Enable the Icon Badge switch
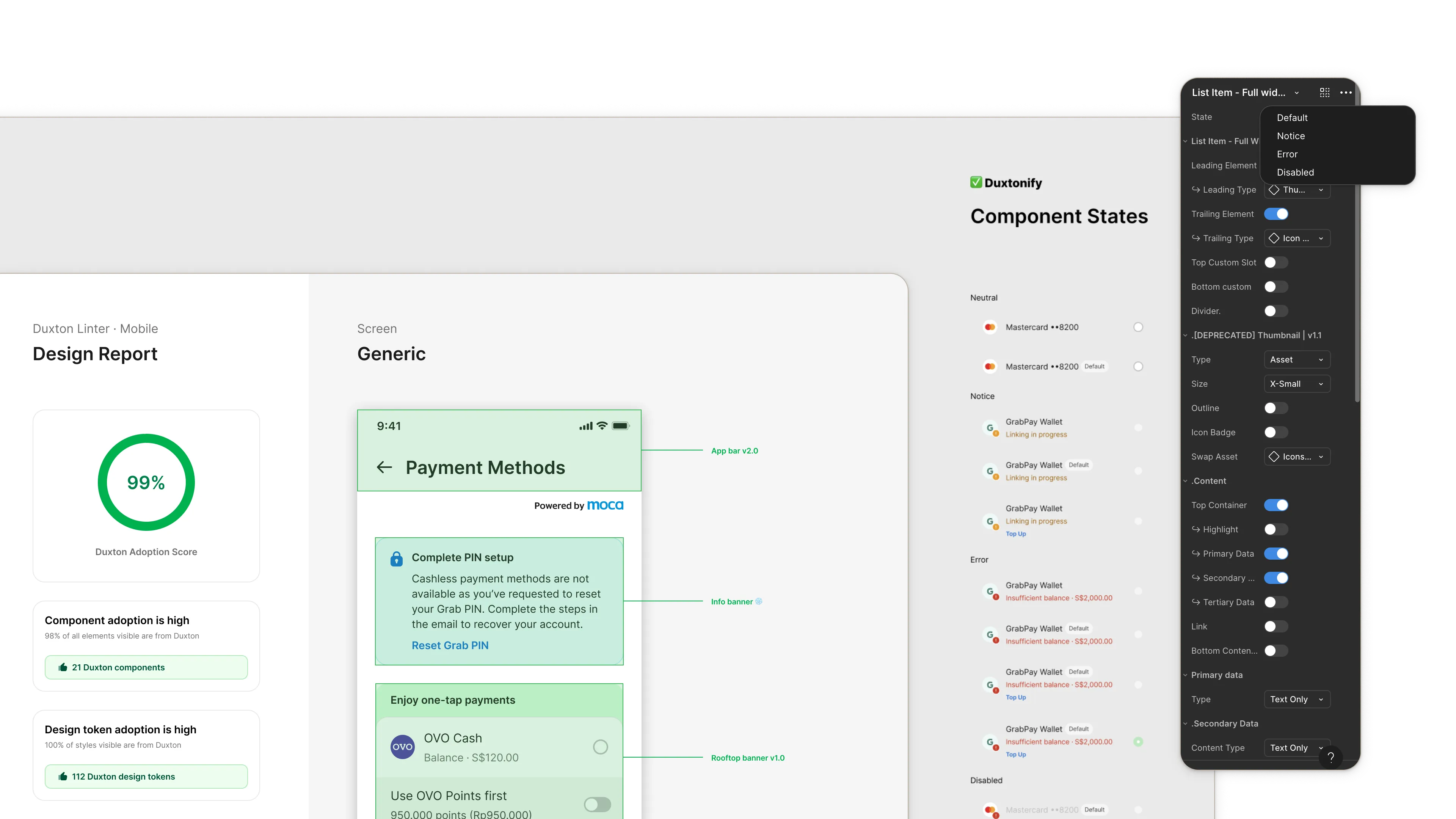The height and width of the screenshot is (819, 1456). click(1276, 432)
